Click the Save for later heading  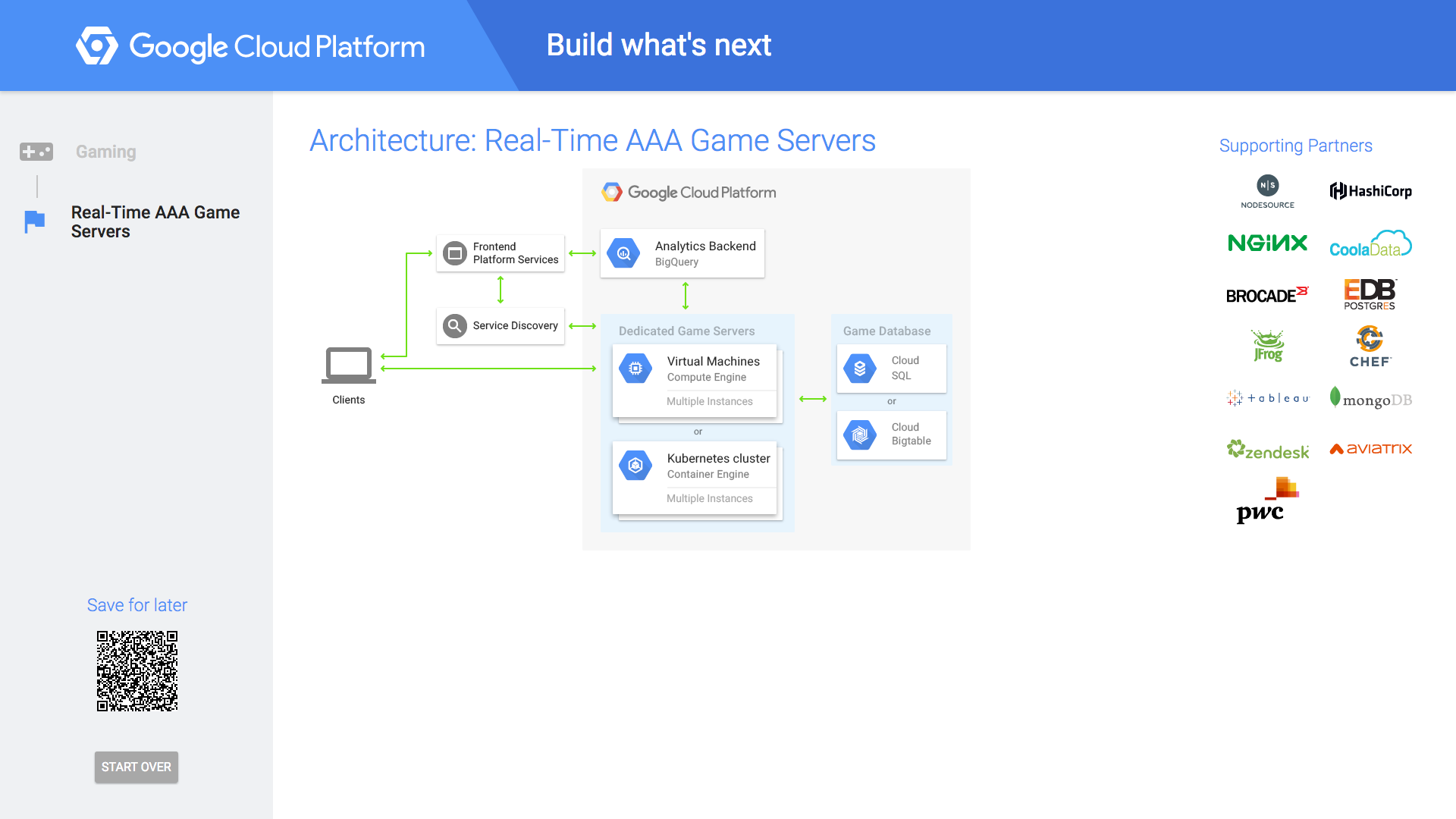point(137,605)
